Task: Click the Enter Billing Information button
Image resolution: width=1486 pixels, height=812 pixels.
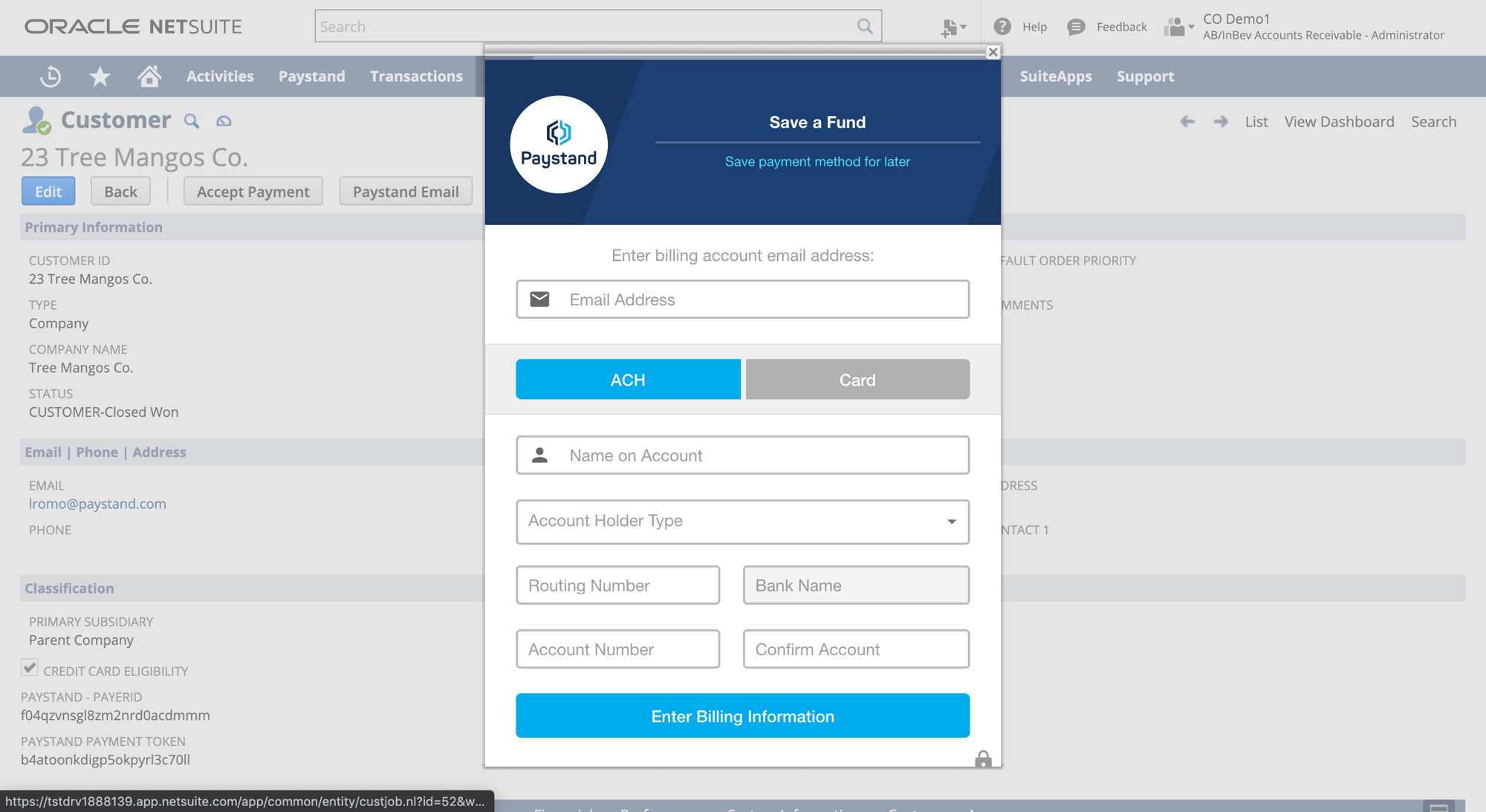Action: coord(742,715)
